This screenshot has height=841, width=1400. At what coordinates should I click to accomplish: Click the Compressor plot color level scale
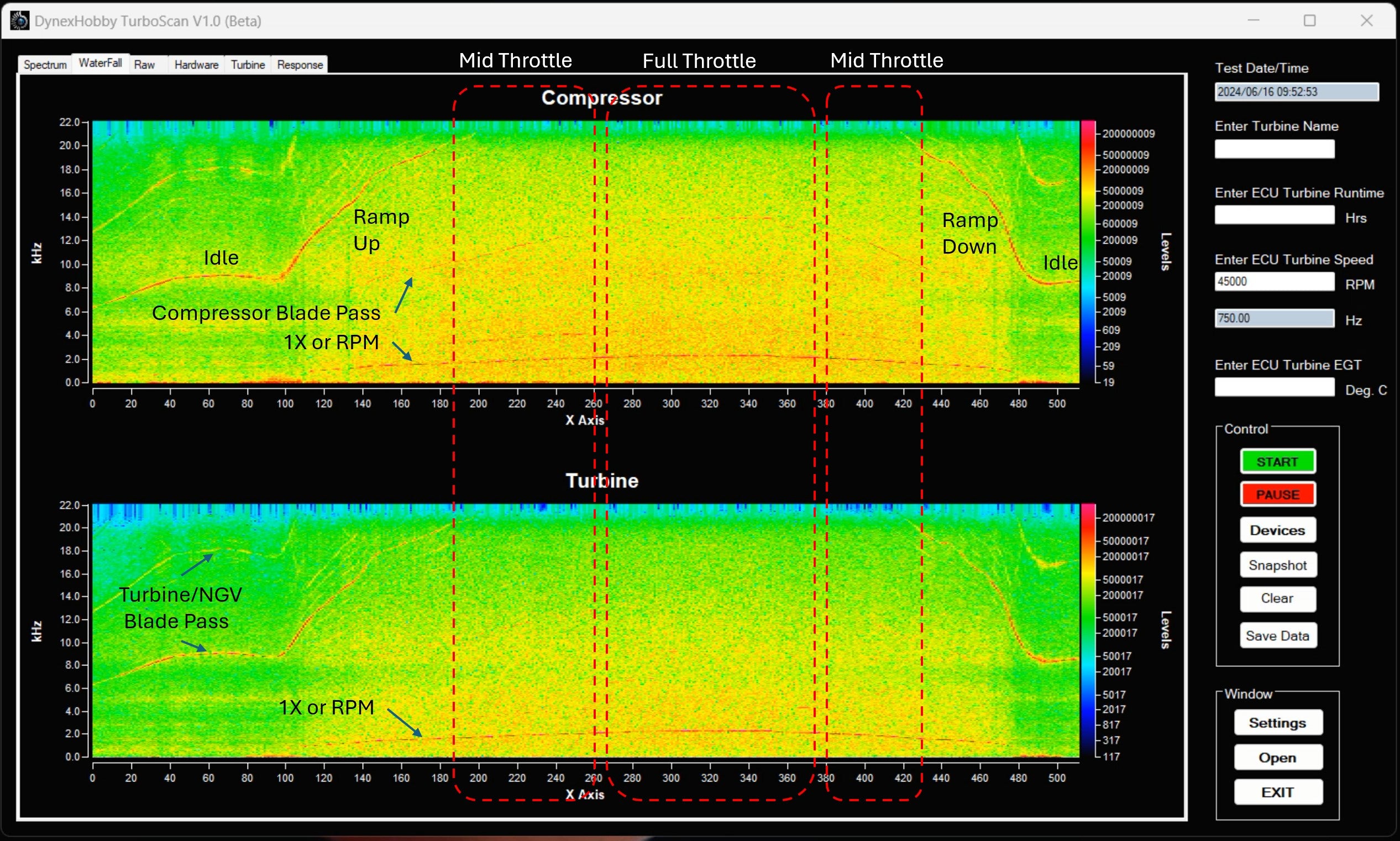pos(1088,251)
